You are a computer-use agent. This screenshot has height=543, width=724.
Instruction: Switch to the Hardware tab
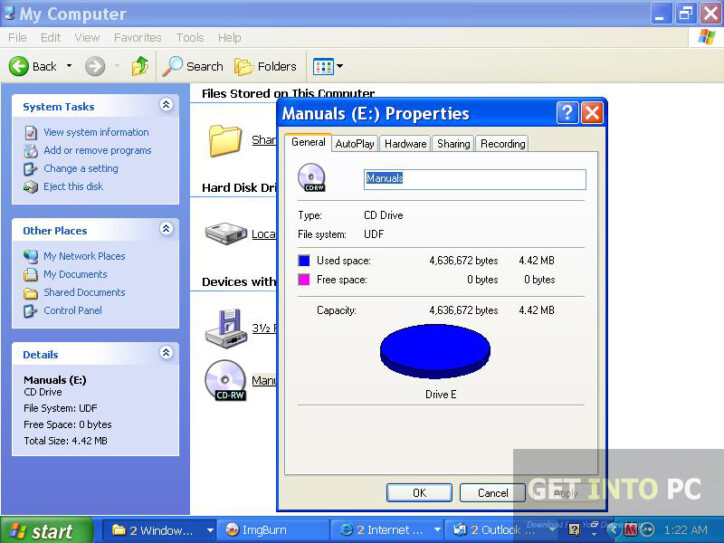[x=405, y=144]
